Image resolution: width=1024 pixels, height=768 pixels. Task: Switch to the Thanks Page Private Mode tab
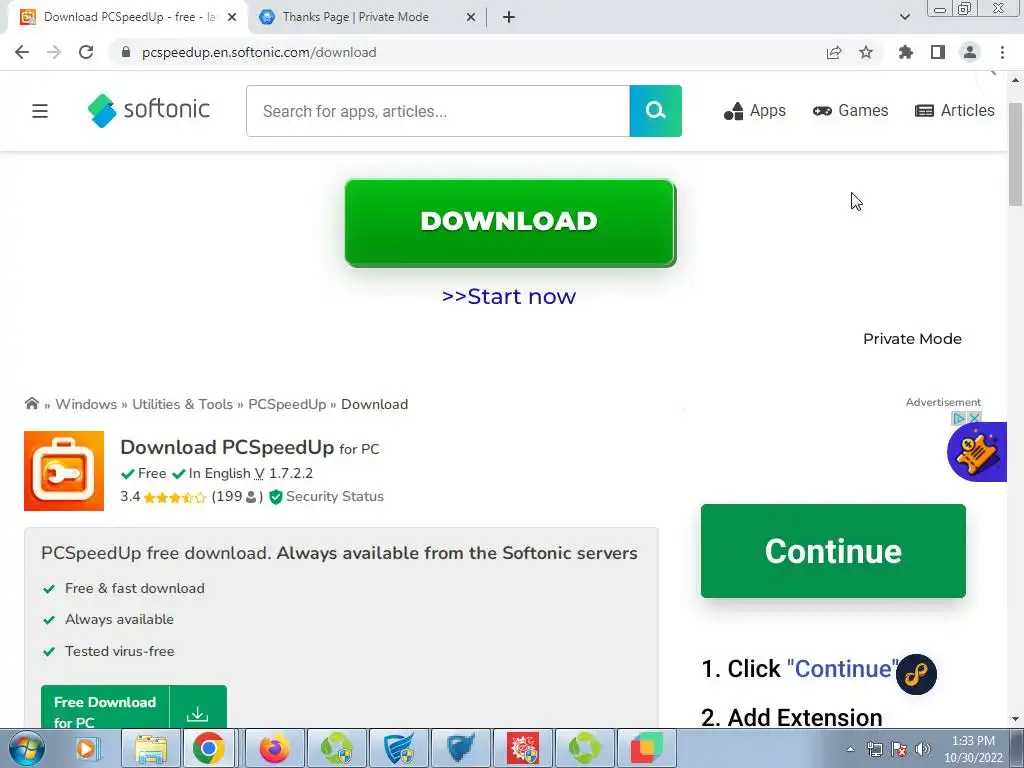[356, 17]
